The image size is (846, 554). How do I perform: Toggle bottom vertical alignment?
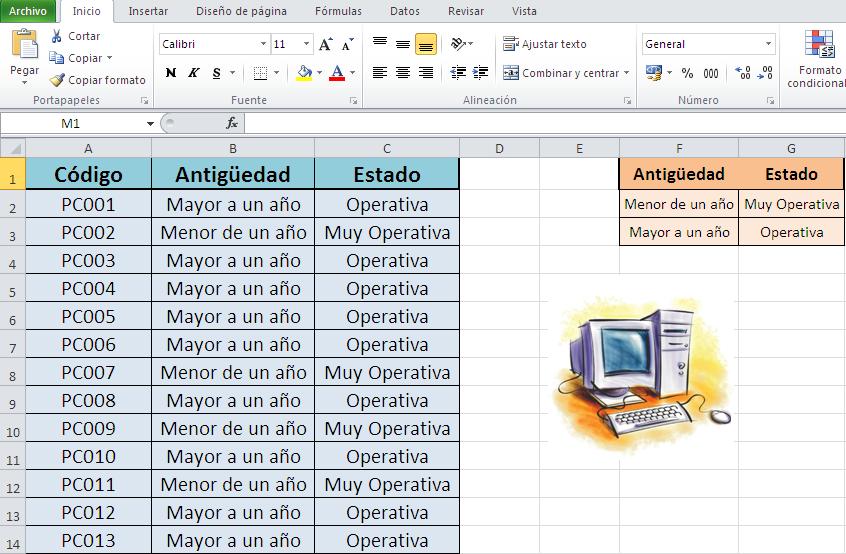click(x=426, y=44)
